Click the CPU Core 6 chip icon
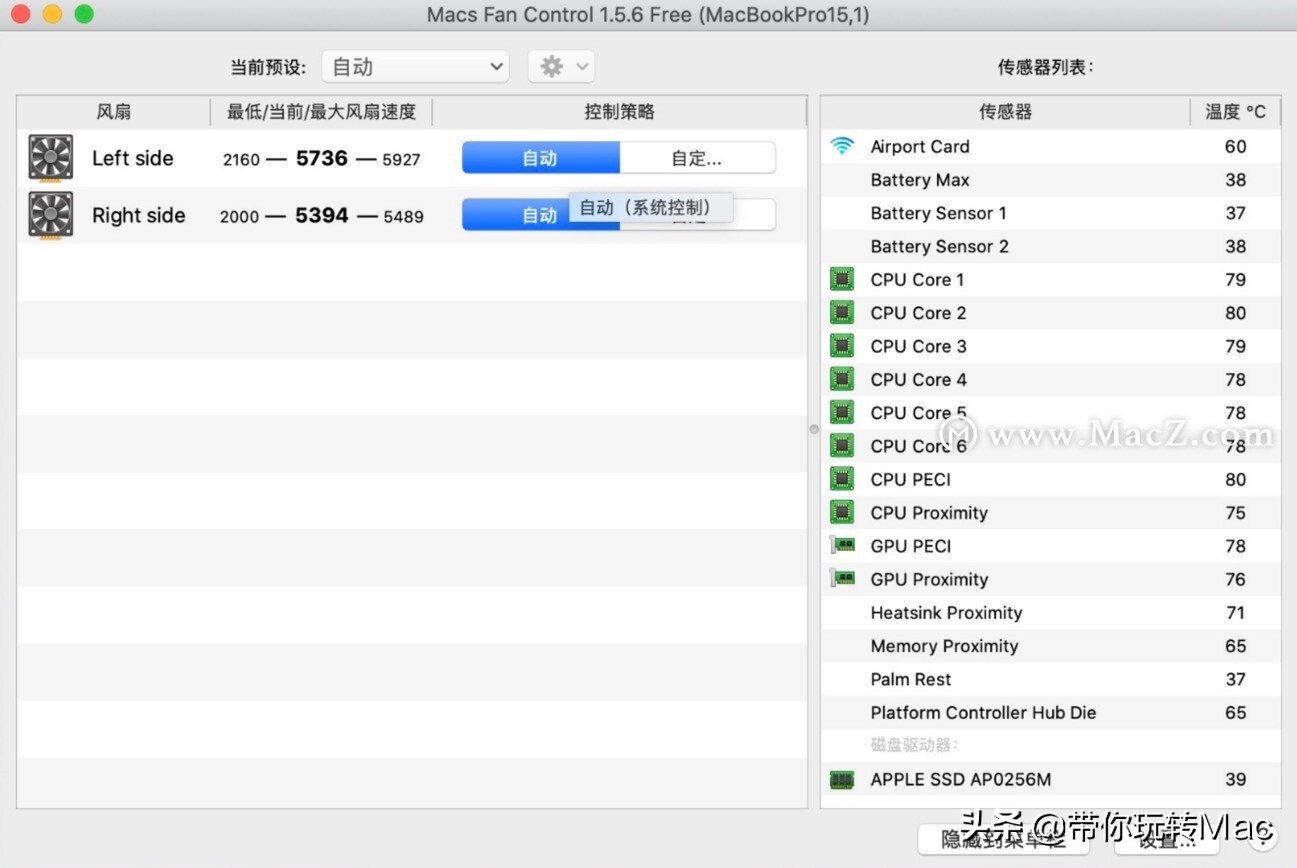1297x868 pixels. pyautogui.click(x=842, y=446)
